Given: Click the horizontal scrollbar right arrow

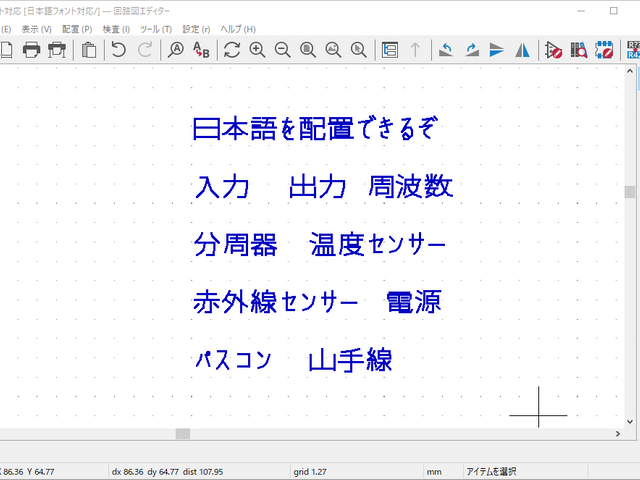Looking at the screenshot, I should [618, 434].
